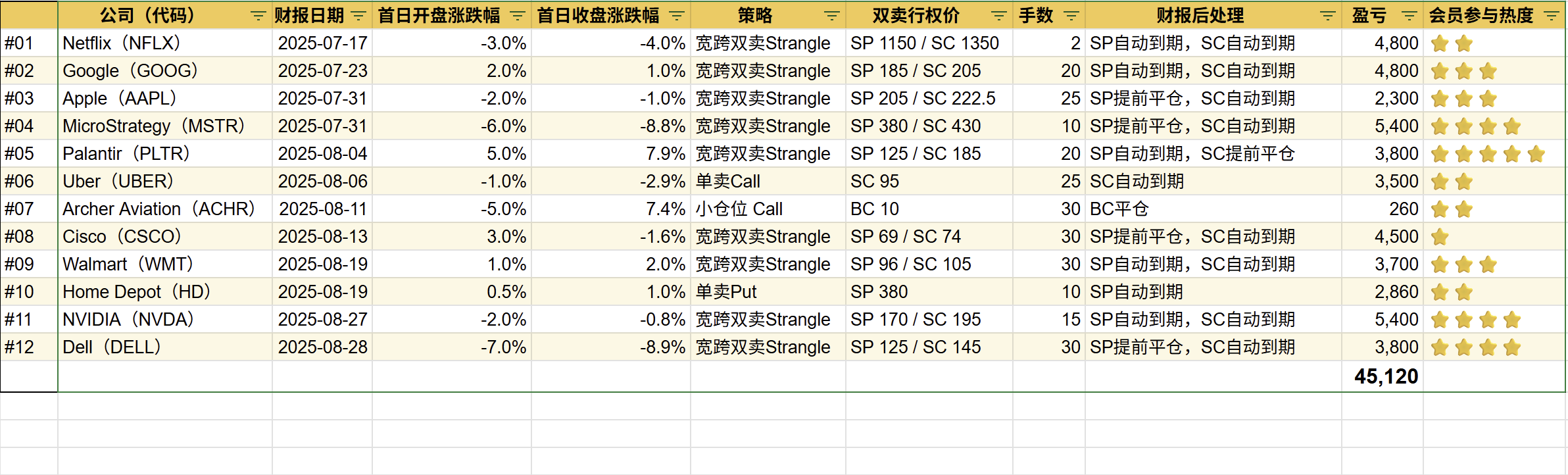This screenshot has width=1568, height=475.
Task: Select the NVIDIA earnings date 2025-08-27 cell
Action: [322, 320]
